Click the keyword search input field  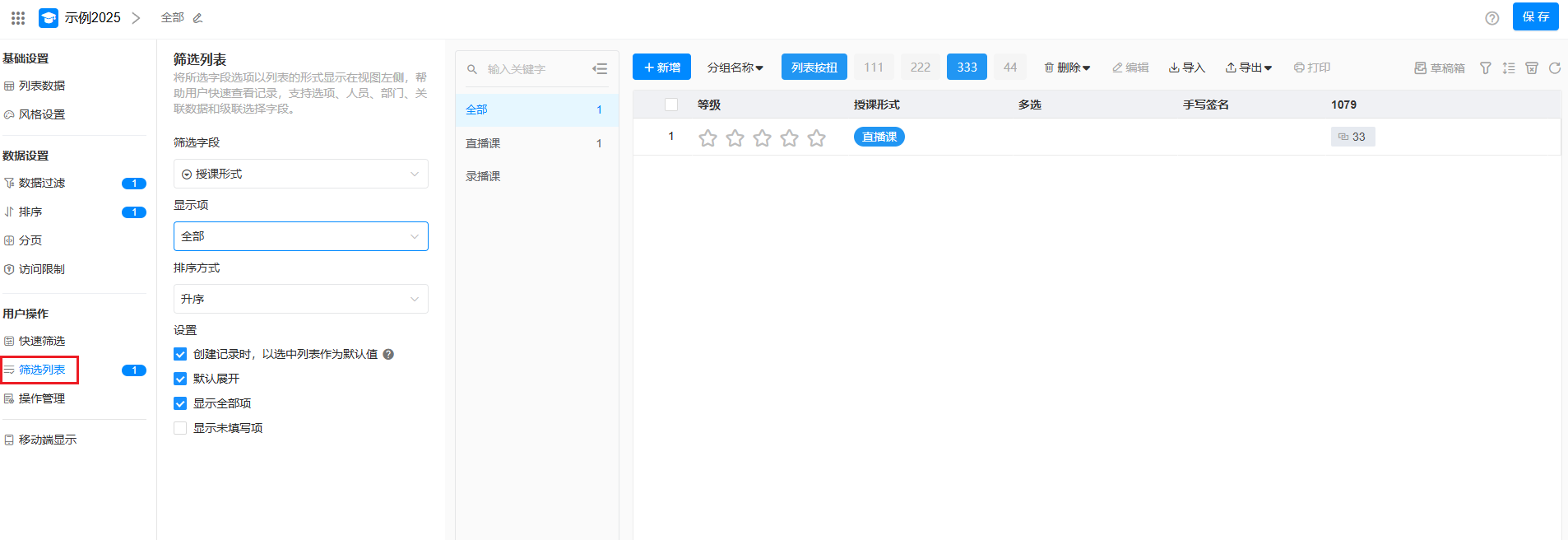coord(531,69)
